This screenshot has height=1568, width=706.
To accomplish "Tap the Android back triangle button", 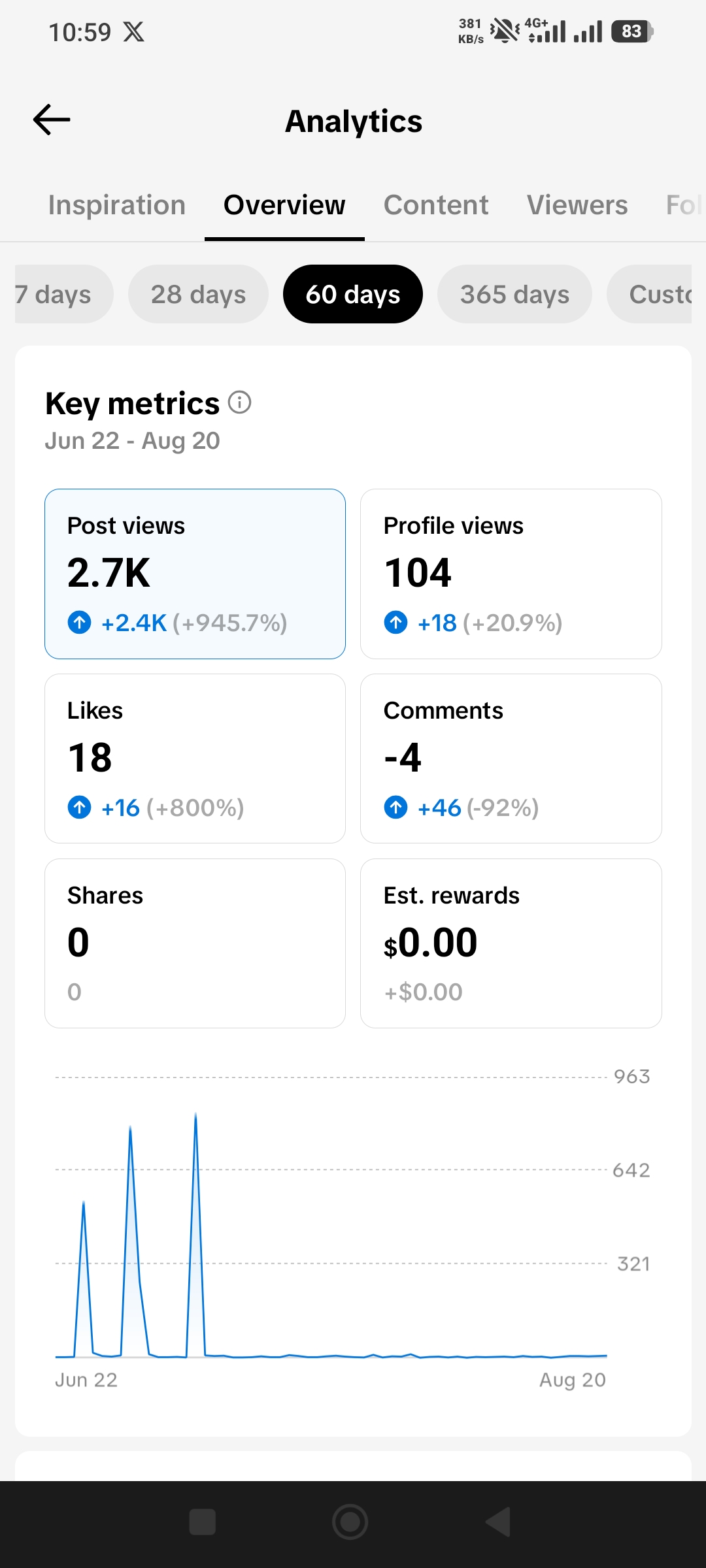I will click(x=498, y=1522).
